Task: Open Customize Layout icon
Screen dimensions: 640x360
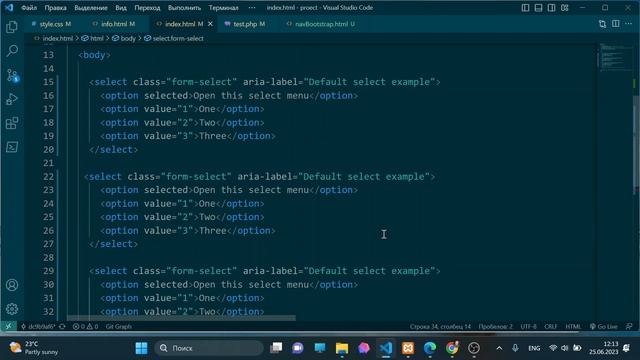Action: 564,8
